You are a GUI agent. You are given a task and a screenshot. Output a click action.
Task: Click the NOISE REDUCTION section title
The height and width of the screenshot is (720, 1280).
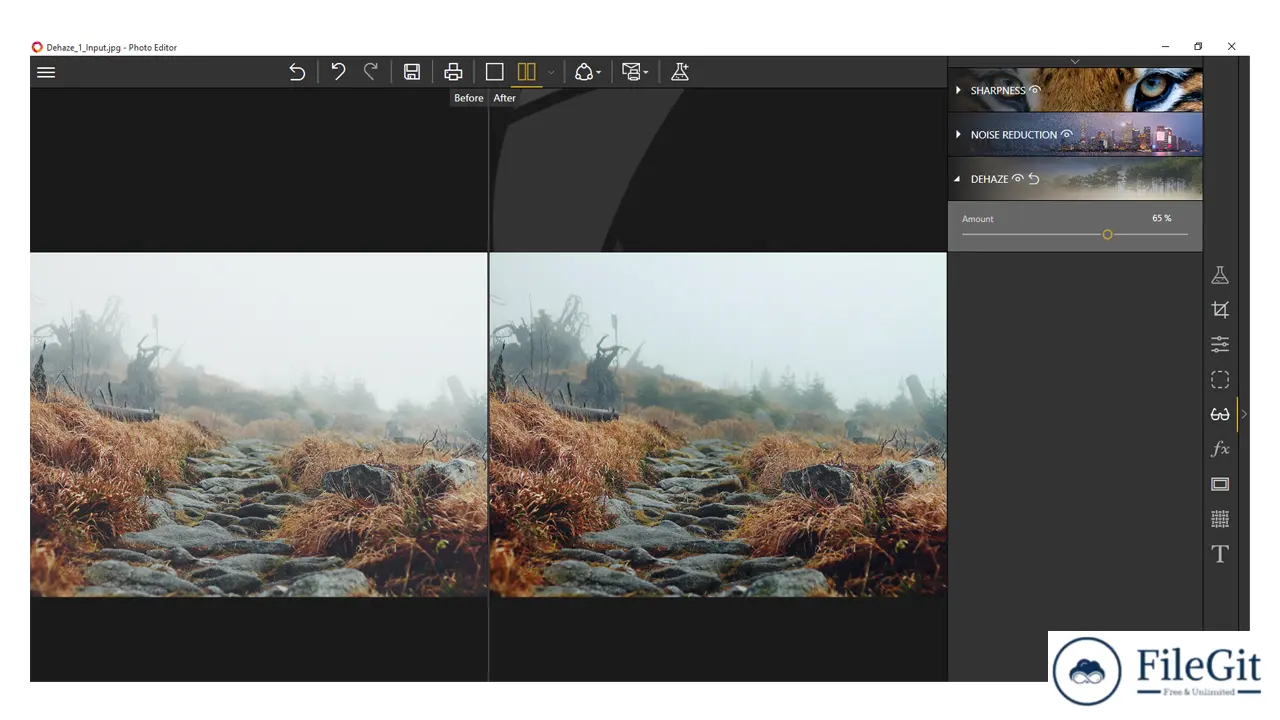tap(1013, 135)
